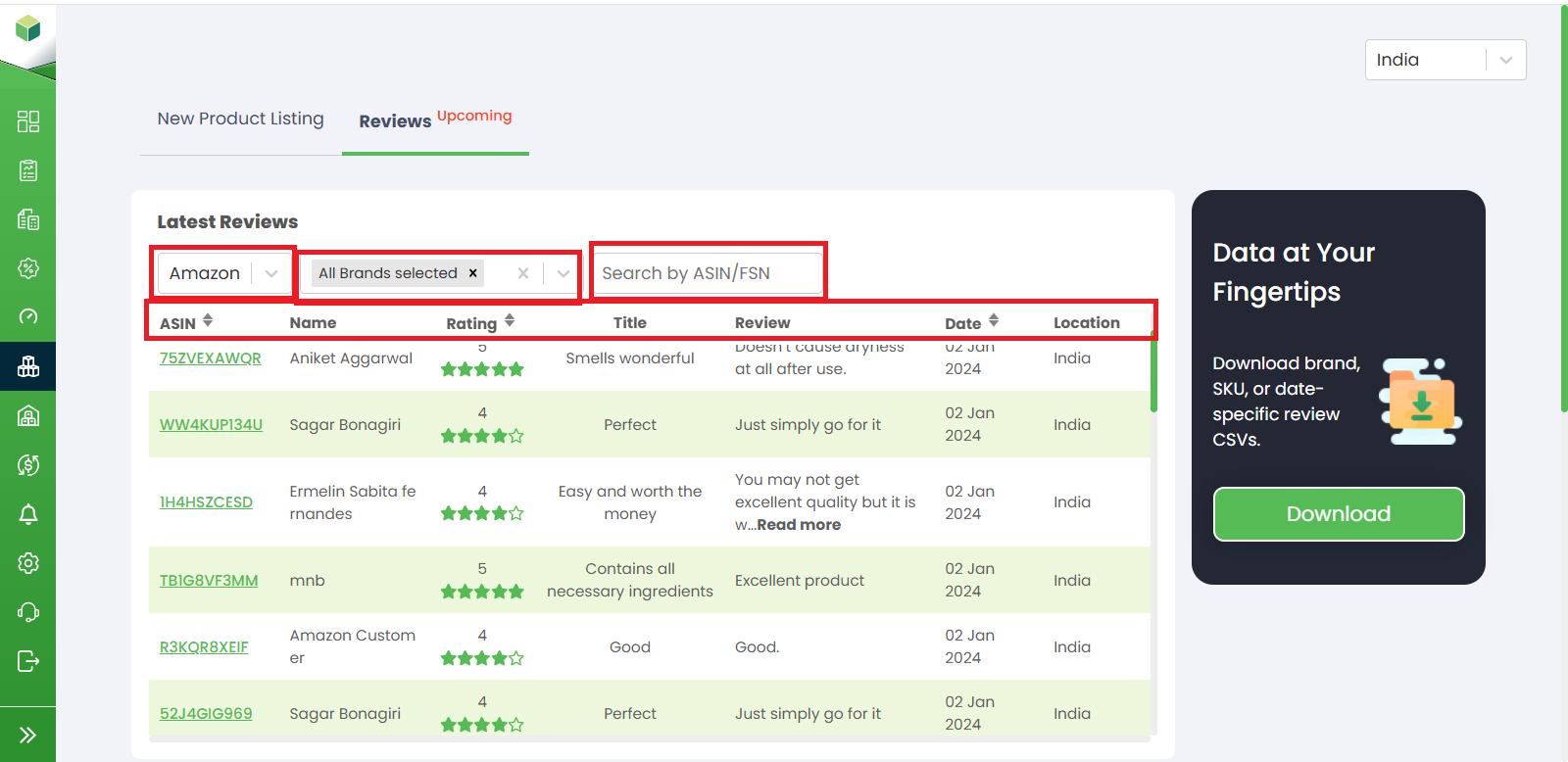Remove the 'All Brands selected' tag
This screenshot has height=762, width=1568.
pyautogui.click(x=473, y=273)
